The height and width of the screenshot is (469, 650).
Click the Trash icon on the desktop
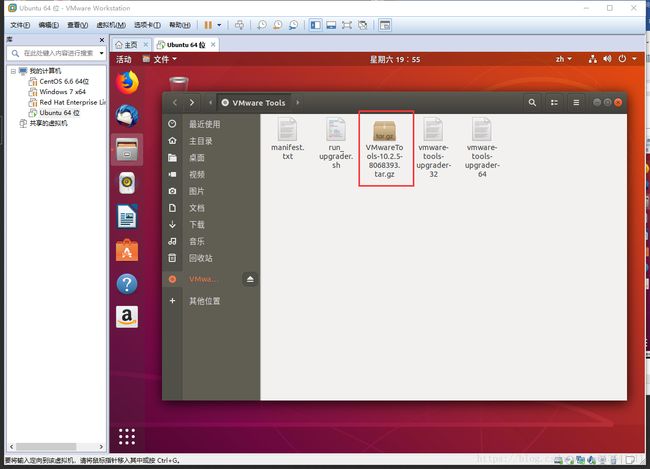[179, 83]
